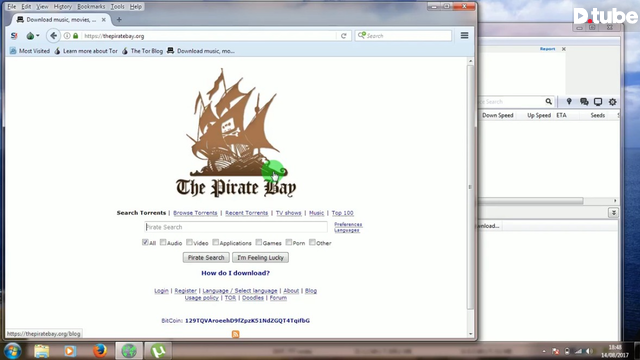640x360 pixels.
Task: Reload the page with the refresh icon
Action: (344, 36)
